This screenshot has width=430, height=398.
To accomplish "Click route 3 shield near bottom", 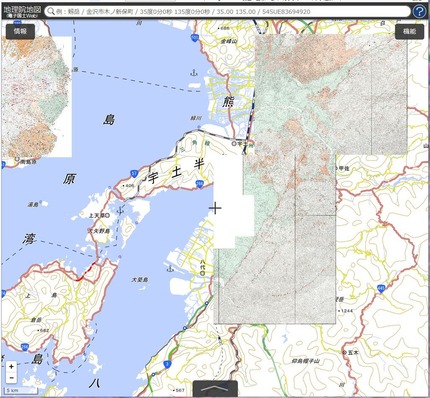I will [166, 364].
